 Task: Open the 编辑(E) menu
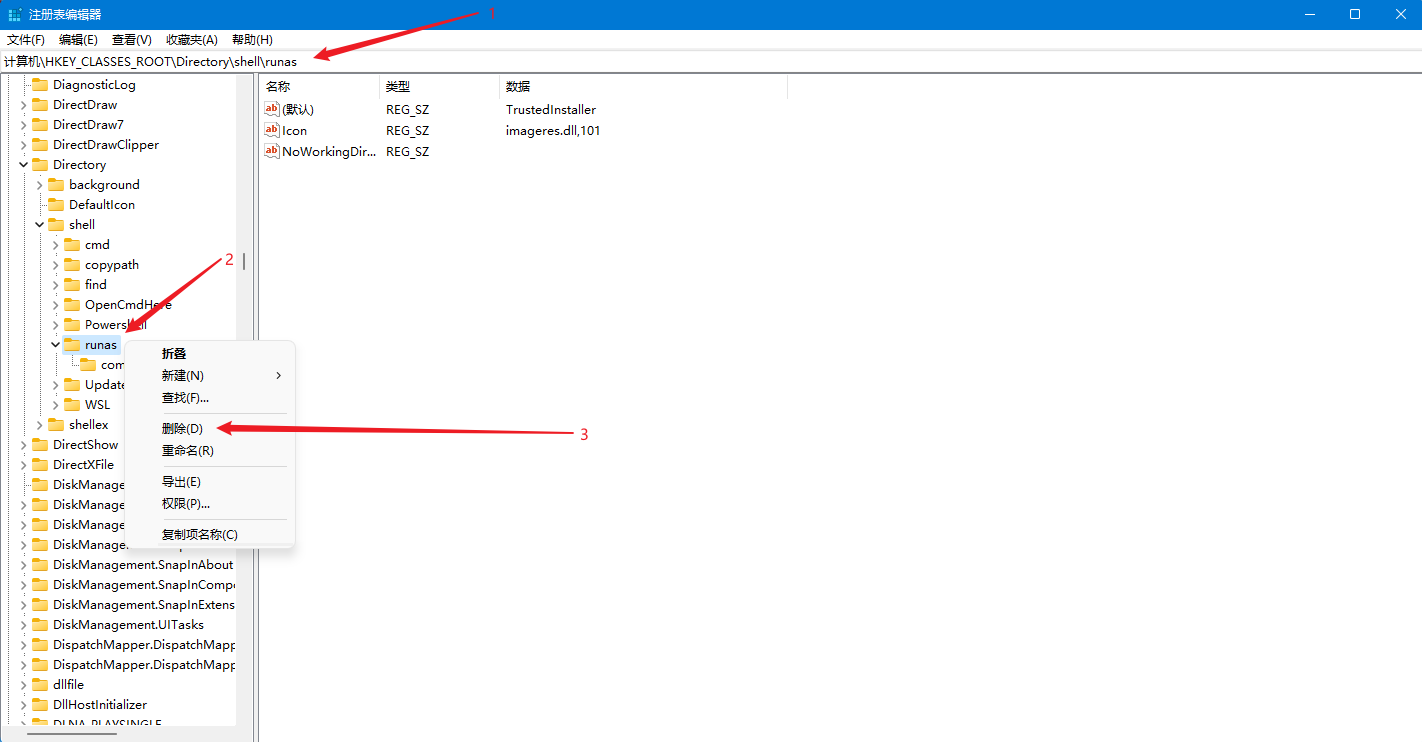tap(78, 40)
